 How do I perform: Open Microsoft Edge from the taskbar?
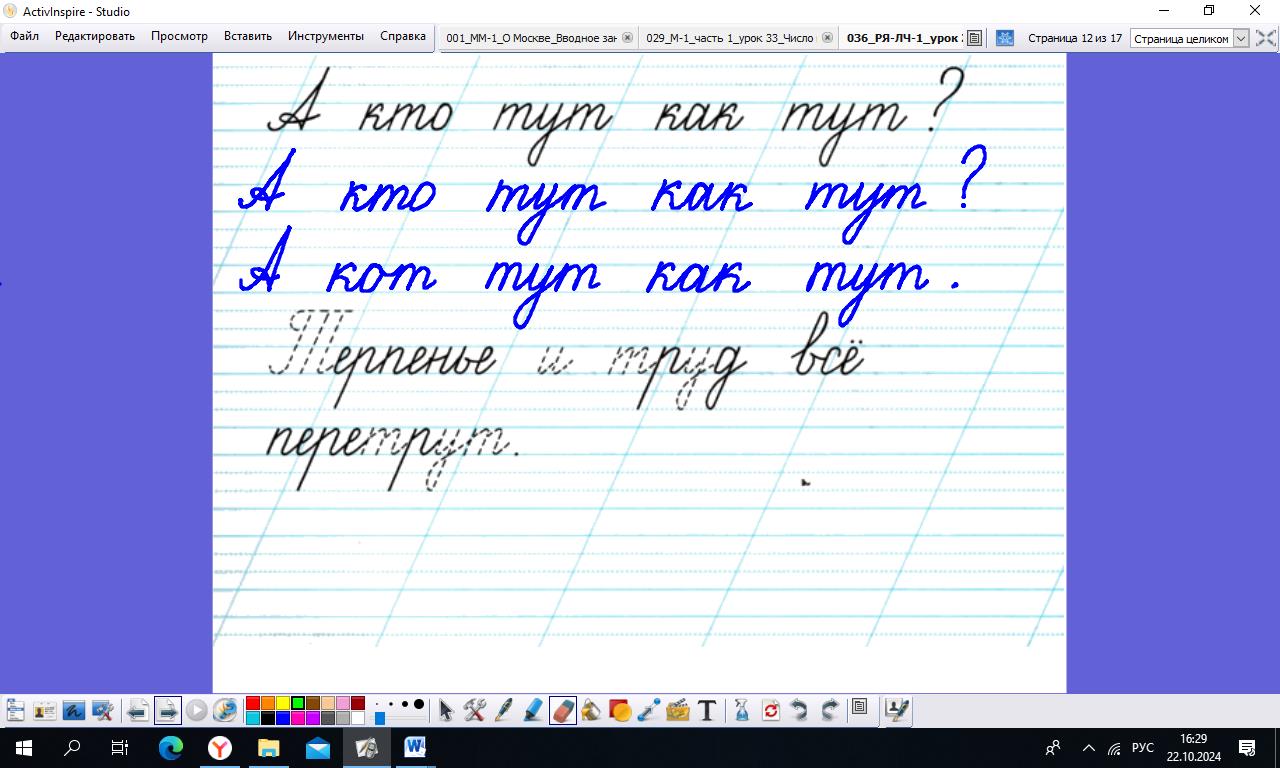click(x=171, y=747)
